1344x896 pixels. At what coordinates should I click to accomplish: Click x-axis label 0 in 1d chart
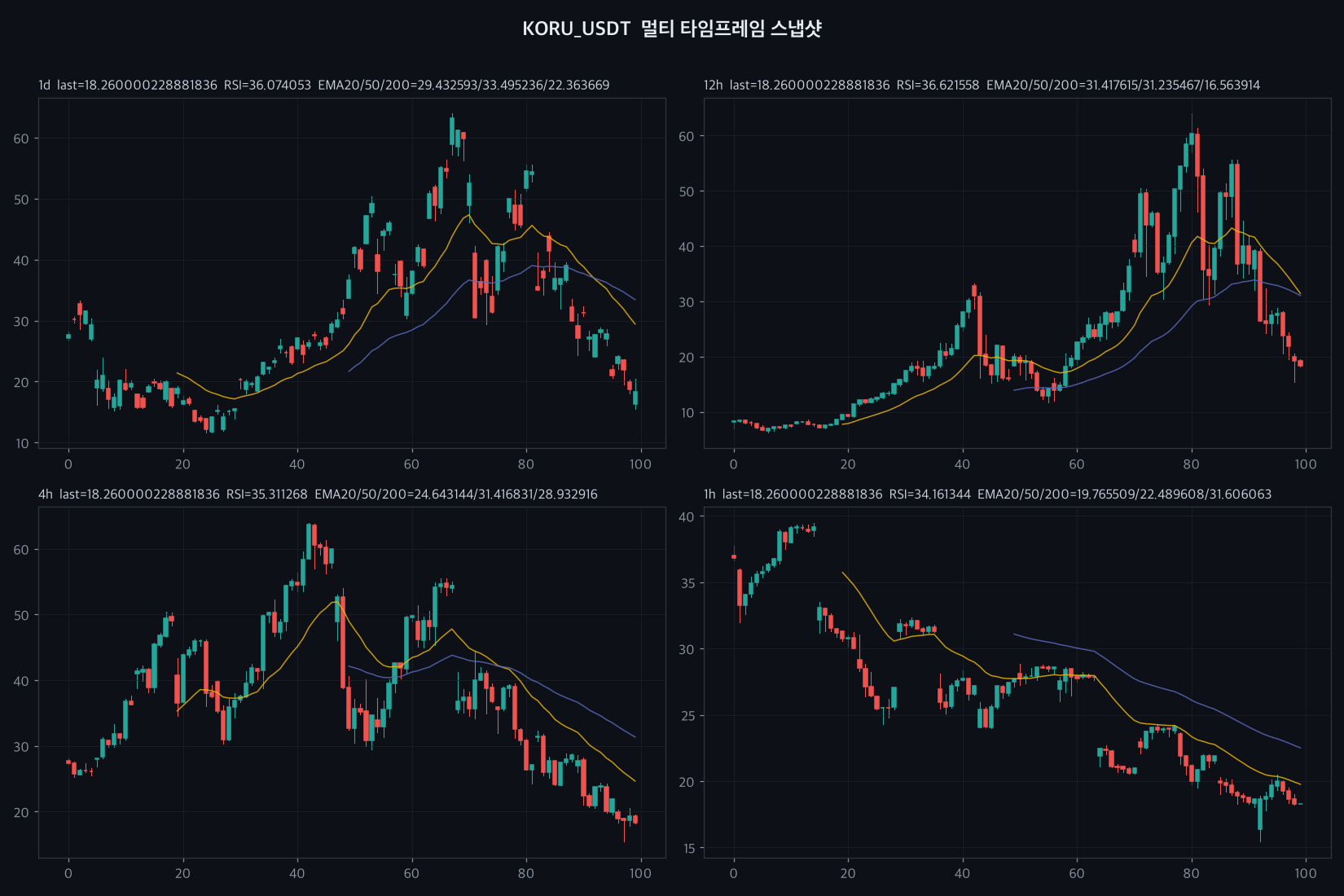click(68, 464)
